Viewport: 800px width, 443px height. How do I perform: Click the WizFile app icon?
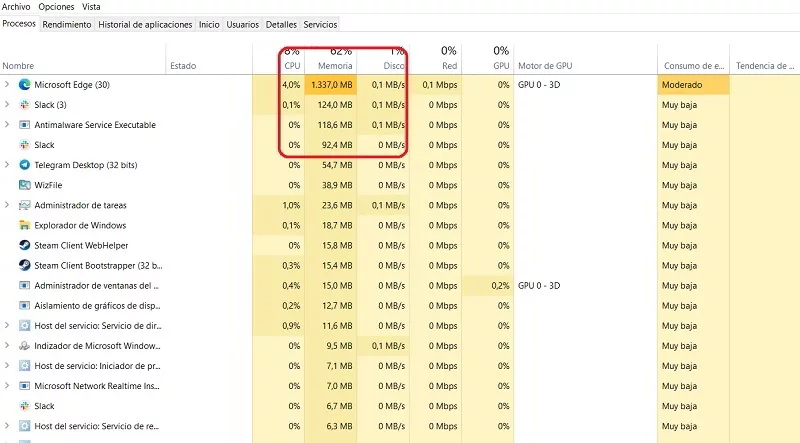coord(25,185)
